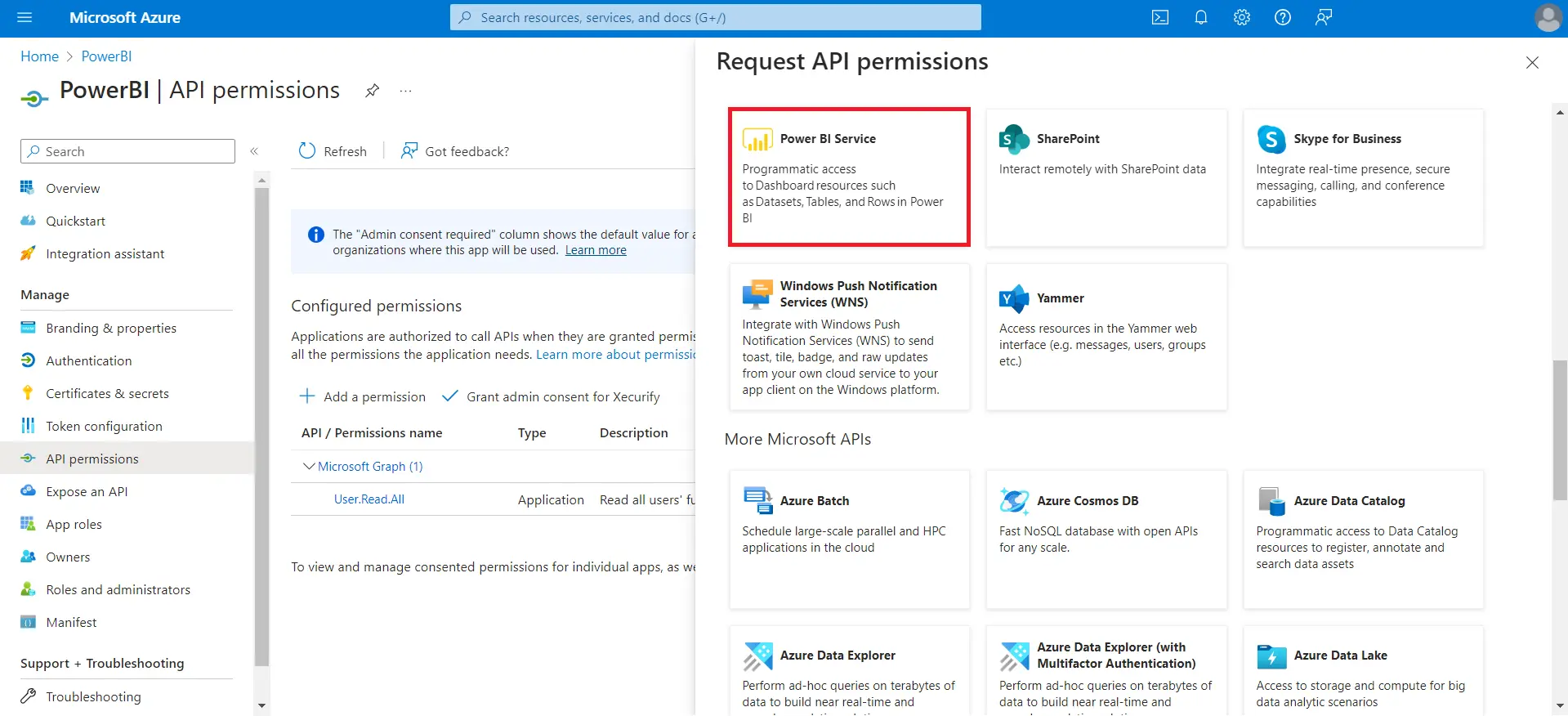Open the User.Read.All permission
This screenshot has height=716, width=1568.
[x=369, y=499]
